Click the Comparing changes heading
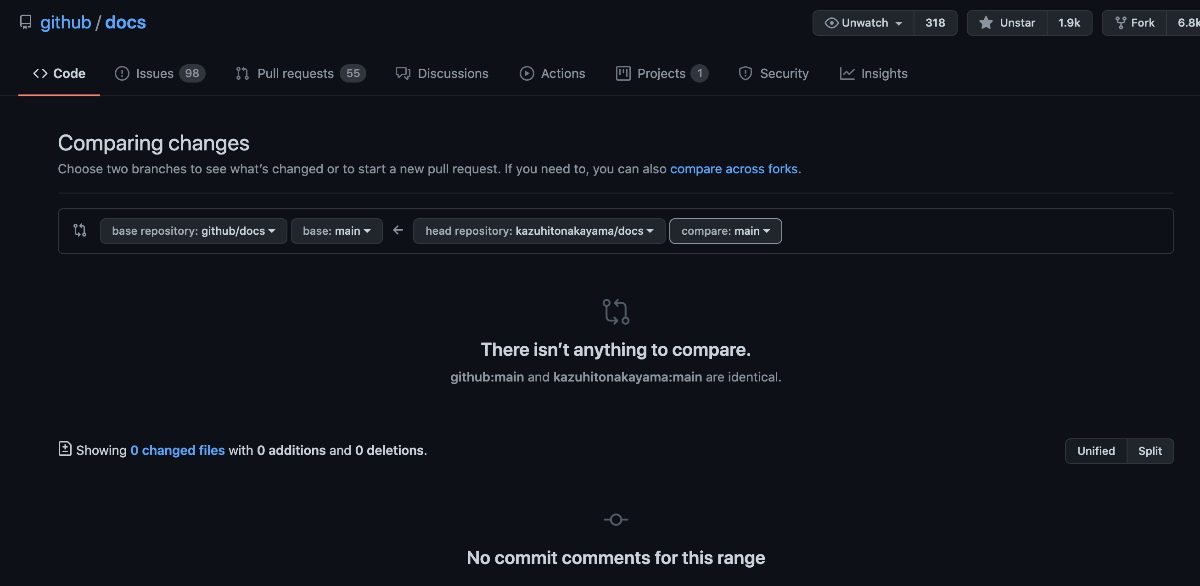 154,143
